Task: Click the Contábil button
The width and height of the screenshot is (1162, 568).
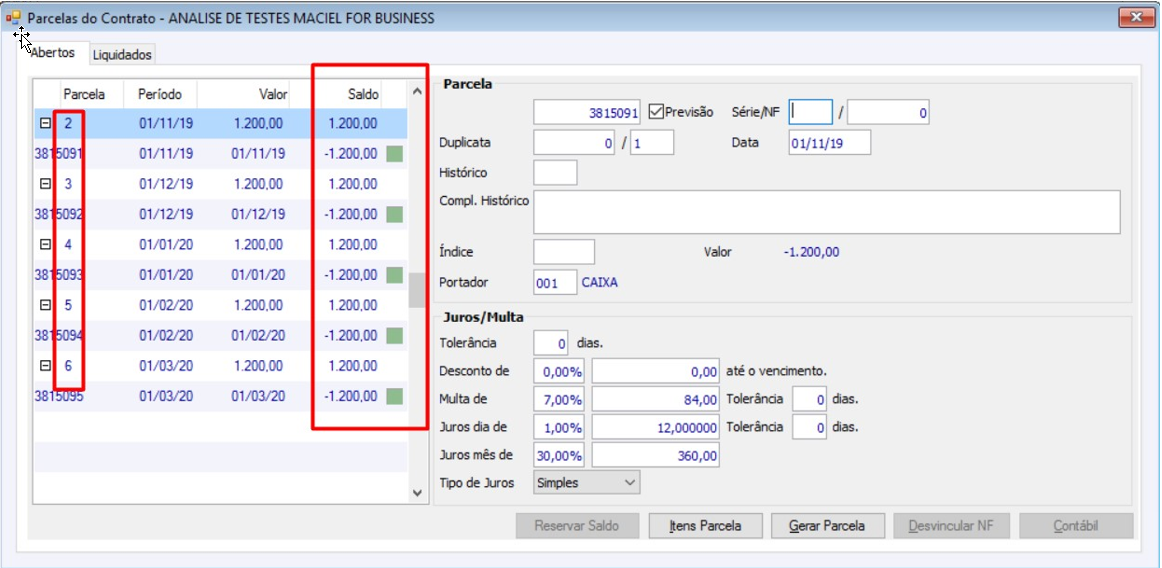Action: pos(1076,526)
